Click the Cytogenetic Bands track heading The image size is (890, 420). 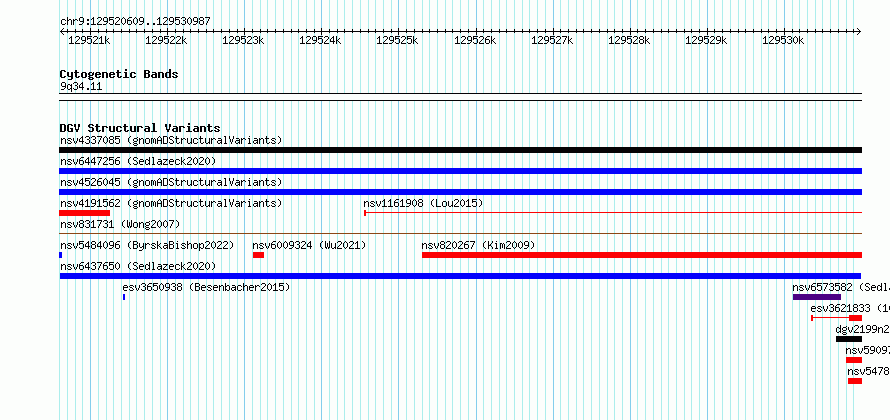point(119,74)
